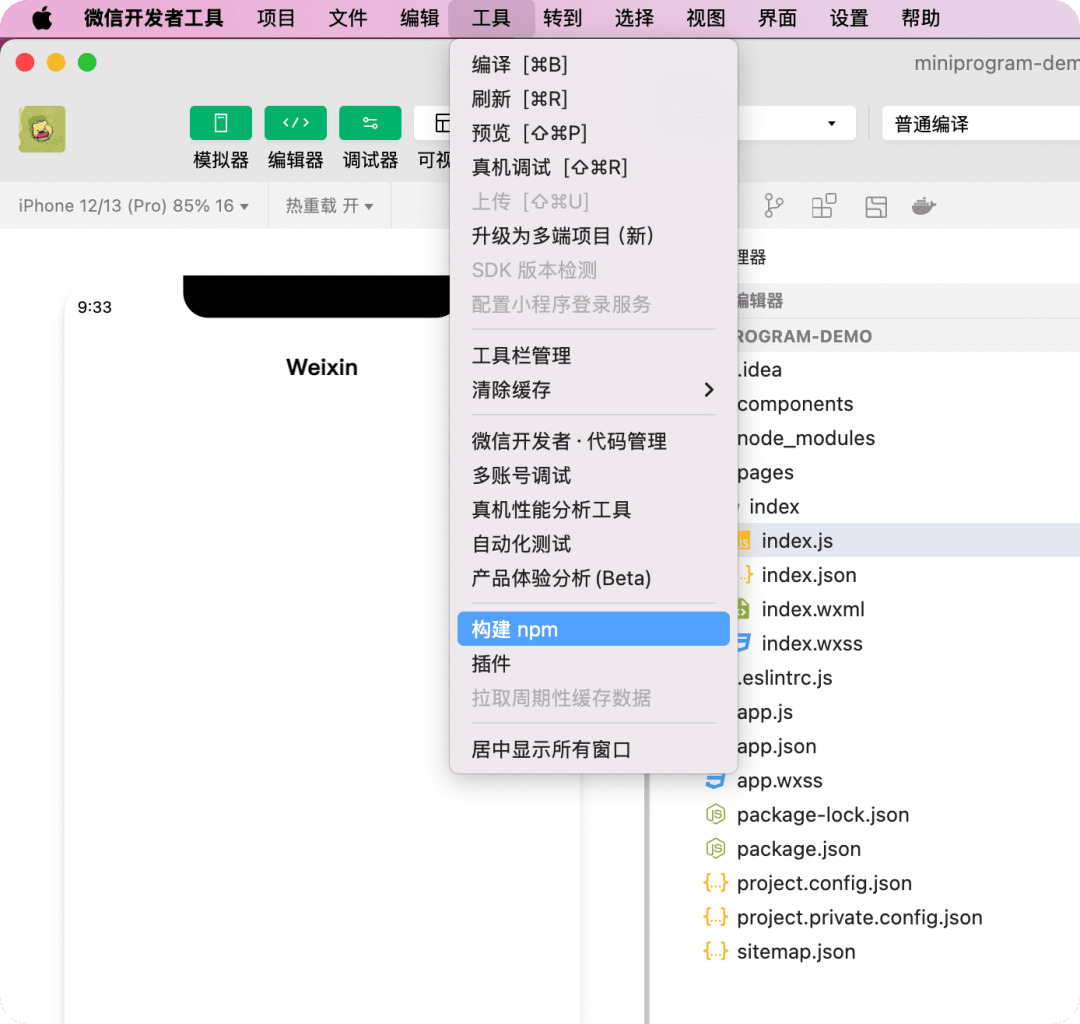Screen dimensions: 1080x1024
Task: Open the 微信开发者工具 app menu
Action: tap(154, 19)
